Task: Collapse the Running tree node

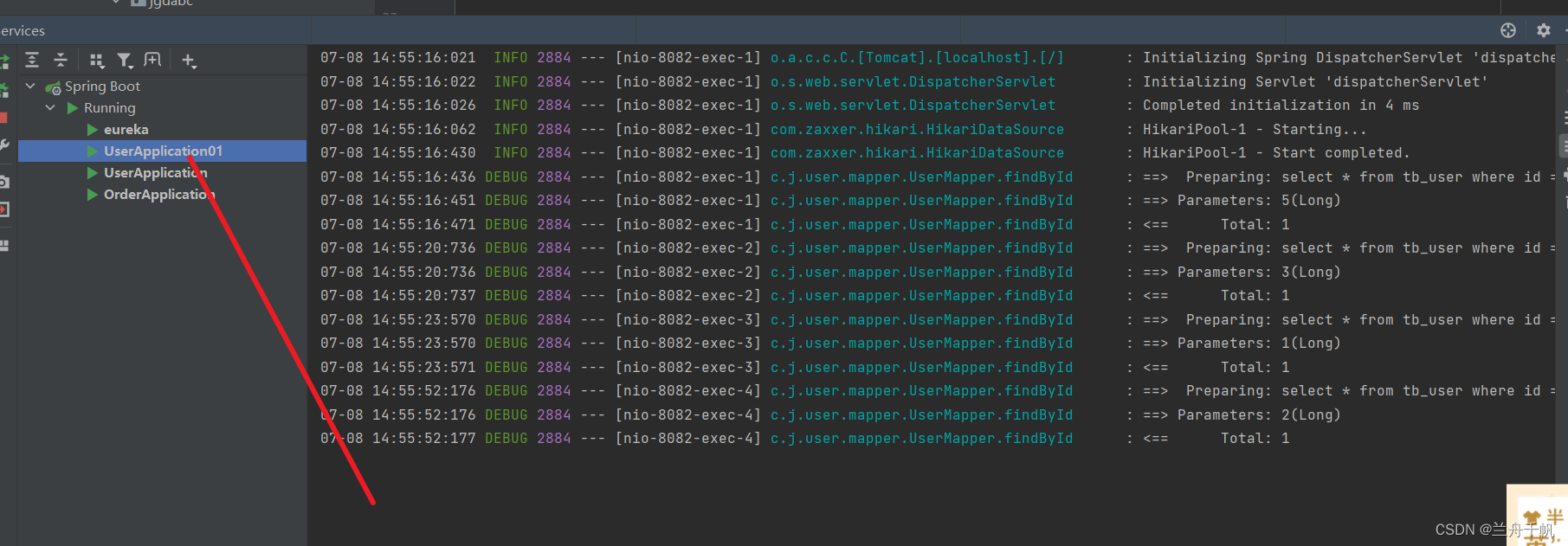Action: click(x=50, y=107)
